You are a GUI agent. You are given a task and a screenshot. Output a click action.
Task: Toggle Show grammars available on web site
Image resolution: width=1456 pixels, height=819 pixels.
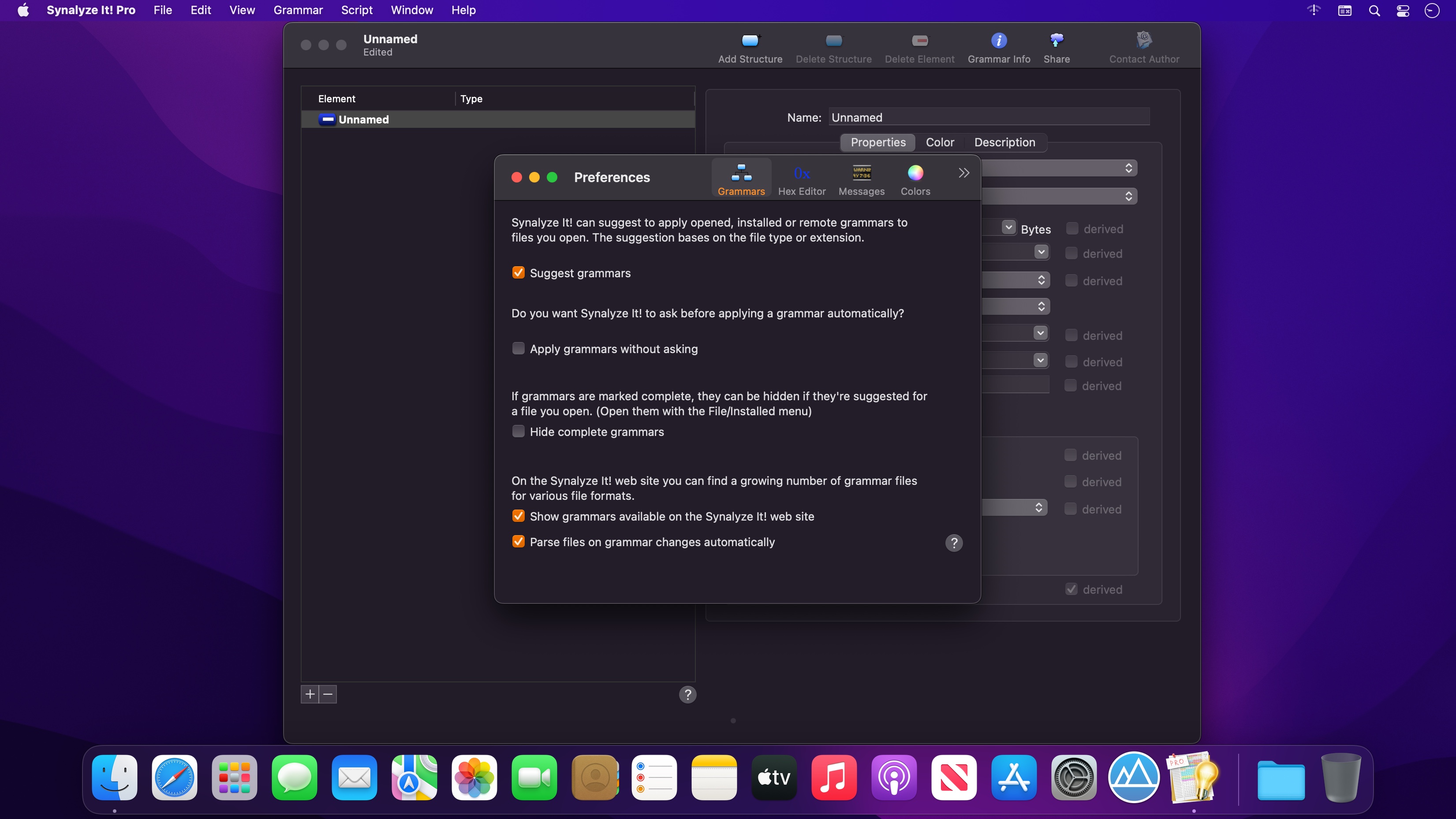click(x=518, y=516)
